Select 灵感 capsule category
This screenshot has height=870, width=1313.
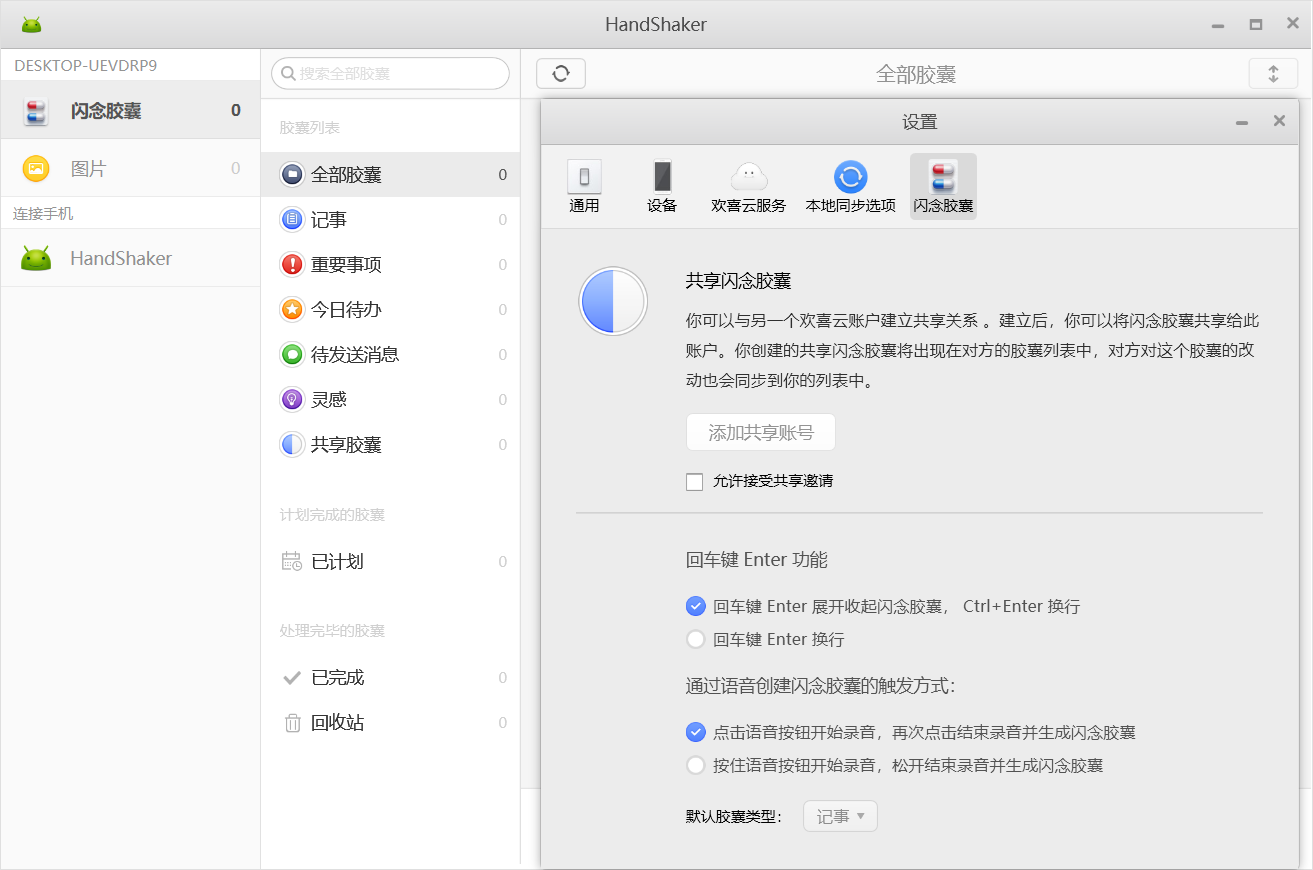coord(390,400)
